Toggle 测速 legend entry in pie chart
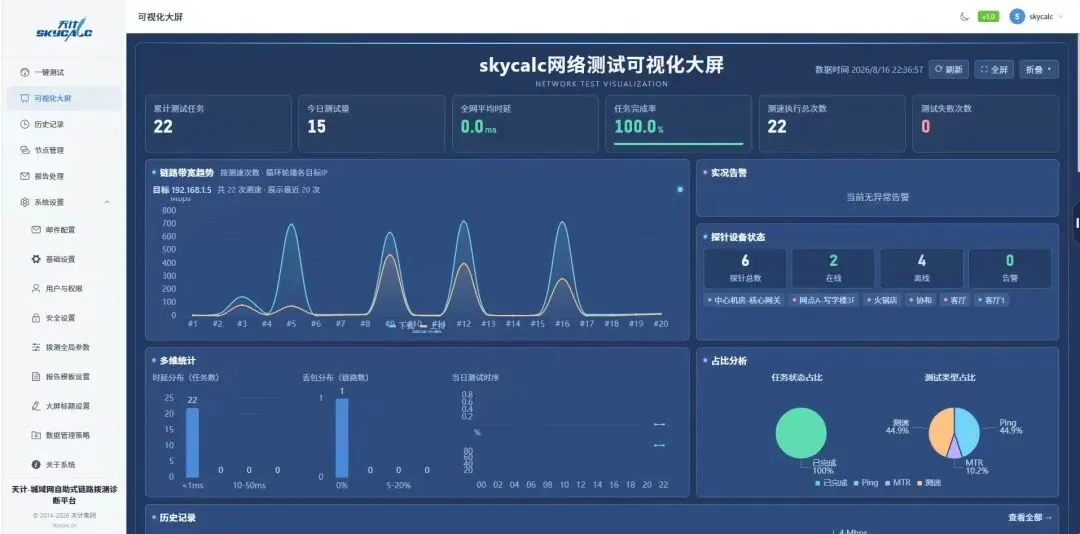The image size is (1080, 534). click(x=928, y=482)
